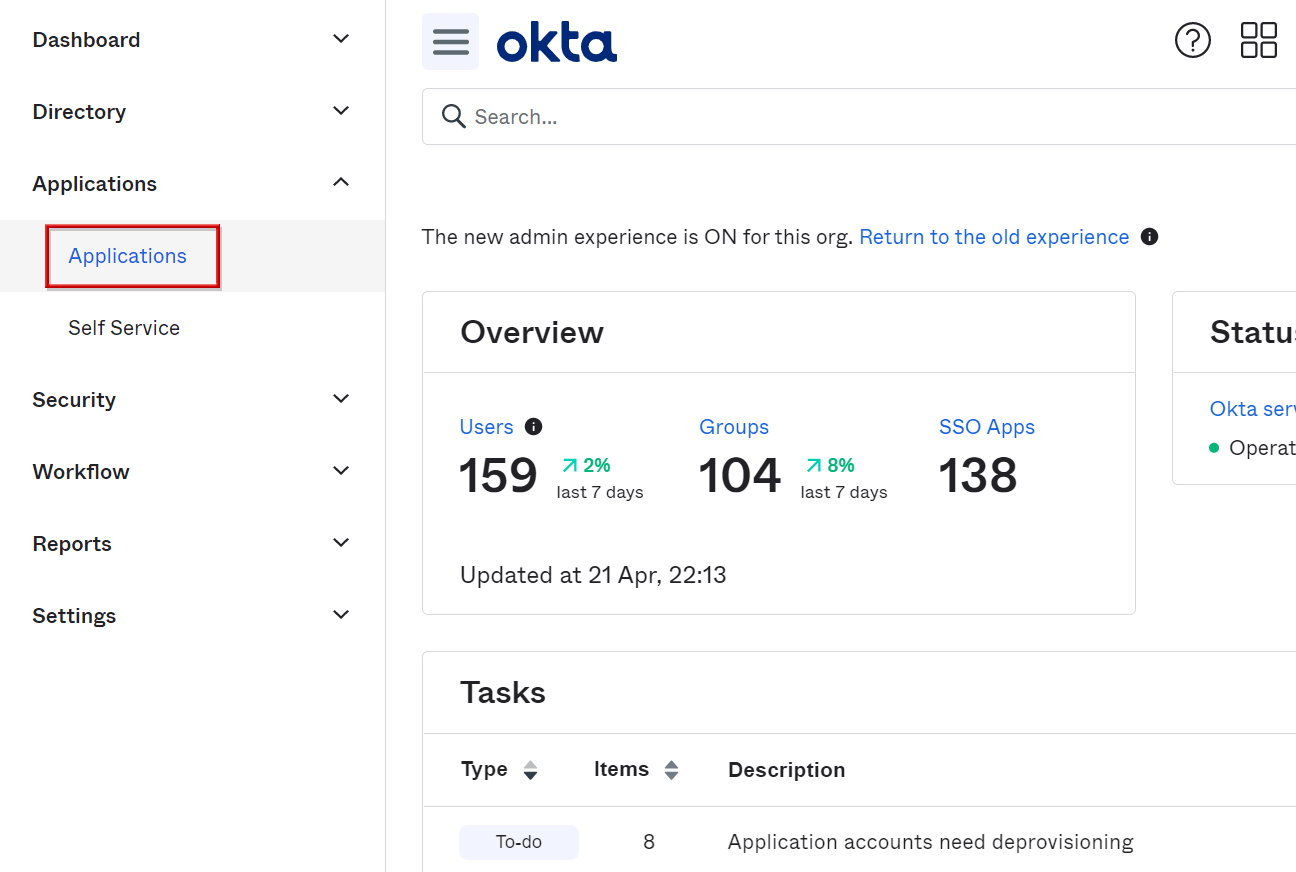Open Self Service submenu item
The width and height of the screenshot is (1296, 872).
[x=124, y=328]
